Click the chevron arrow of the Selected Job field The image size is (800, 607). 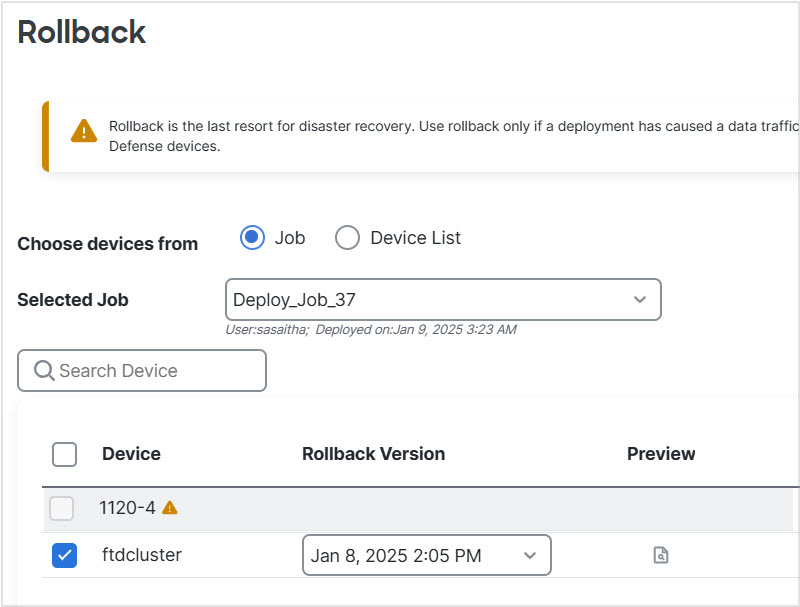[x=640, y=300]
